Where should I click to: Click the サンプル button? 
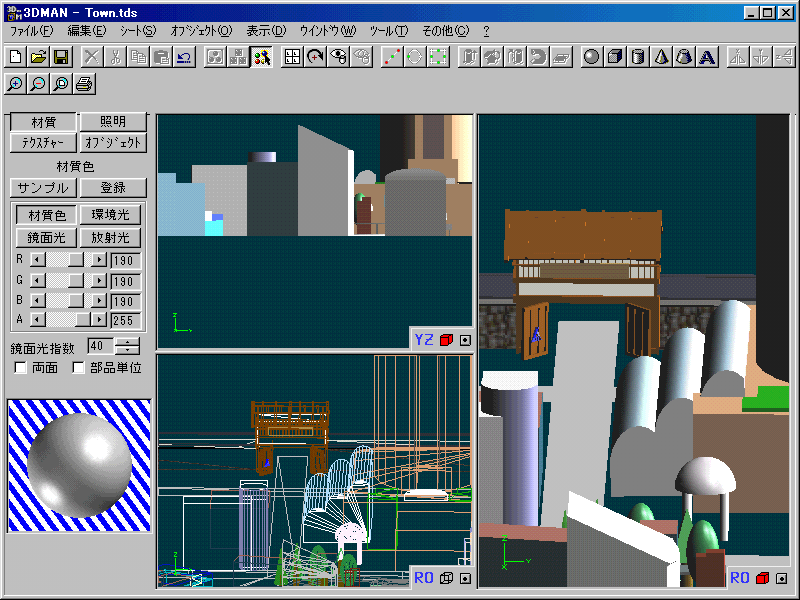43,188
